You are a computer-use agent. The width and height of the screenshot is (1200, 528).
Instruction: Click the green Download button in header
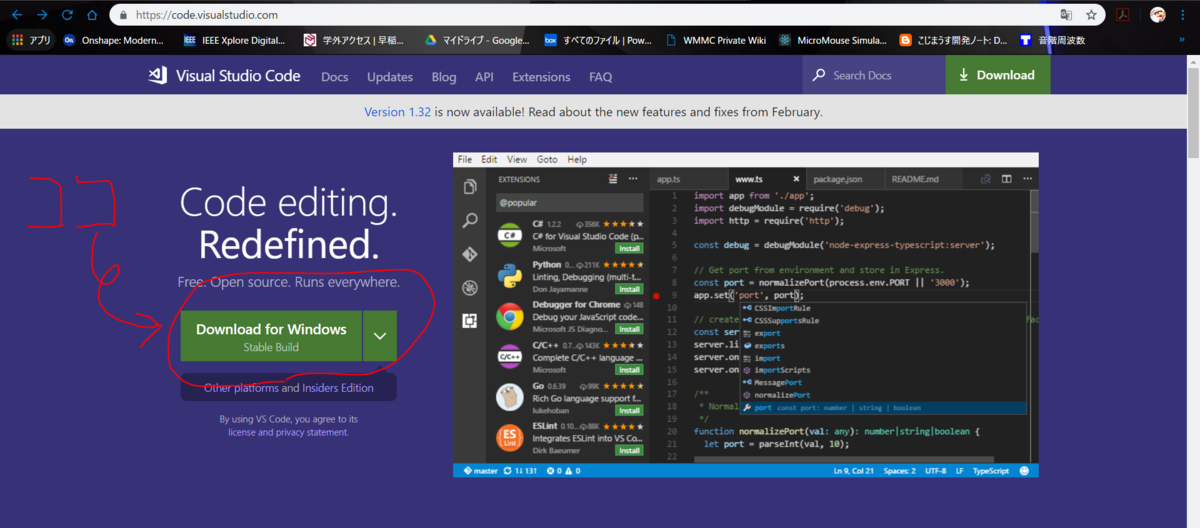pyautogui.click(x=998, y=75)
